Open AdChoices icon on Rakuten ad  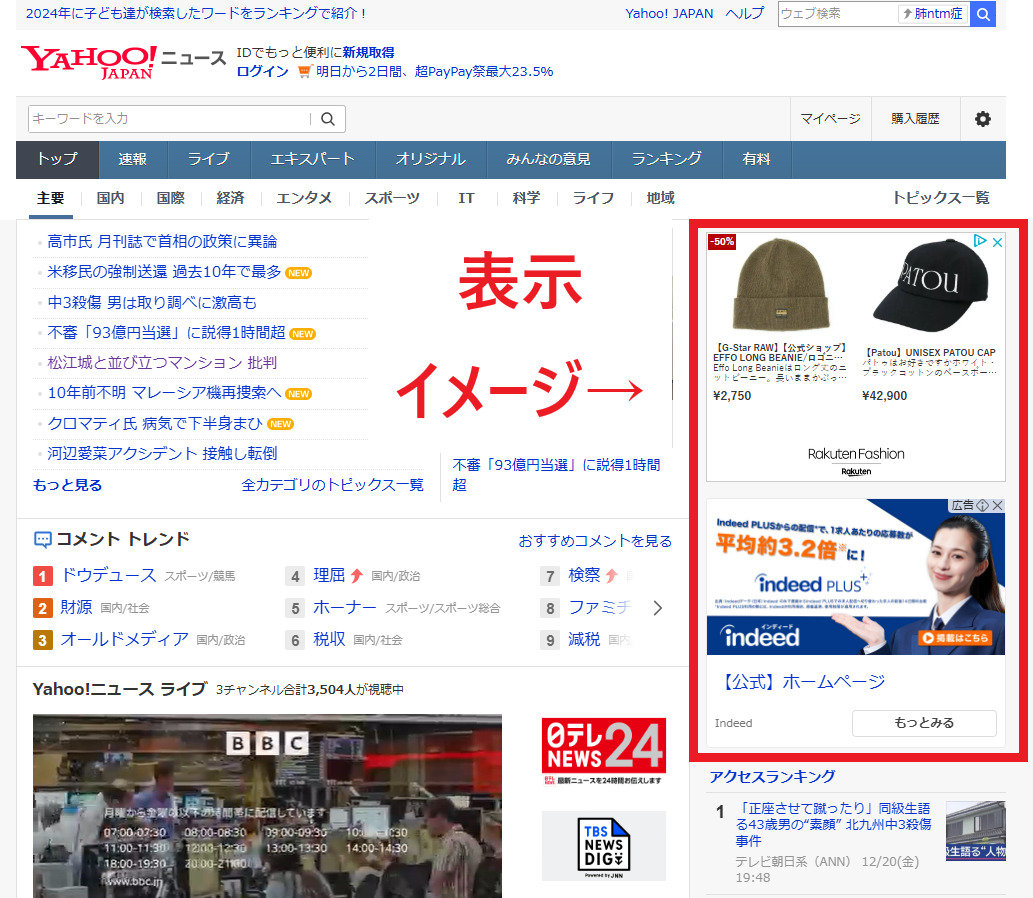980,241
